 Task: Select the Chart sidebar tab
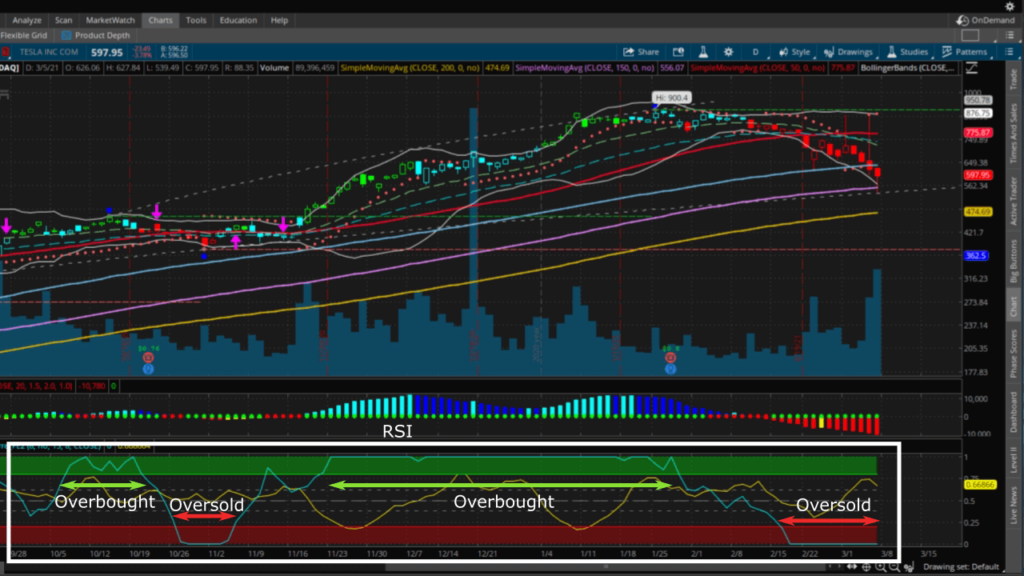pos(1014,307)
